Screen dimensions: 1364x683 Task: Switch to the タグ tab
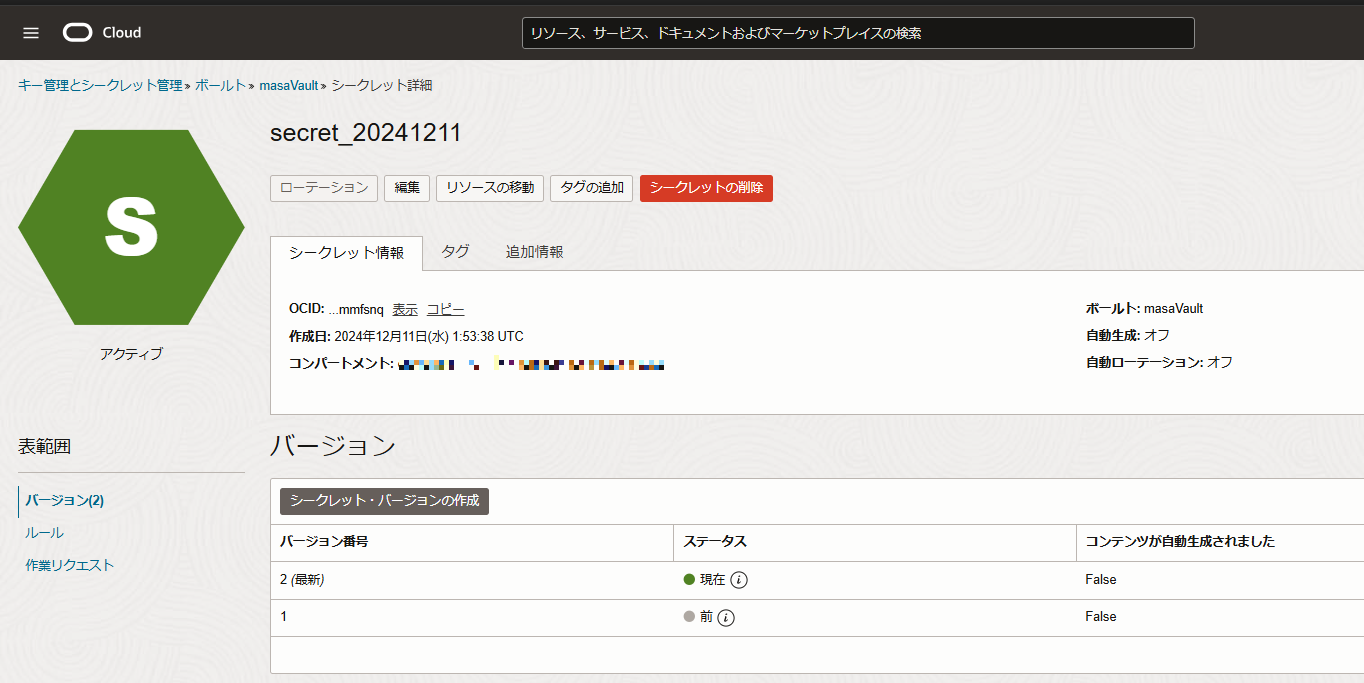[x=455, y=252]
